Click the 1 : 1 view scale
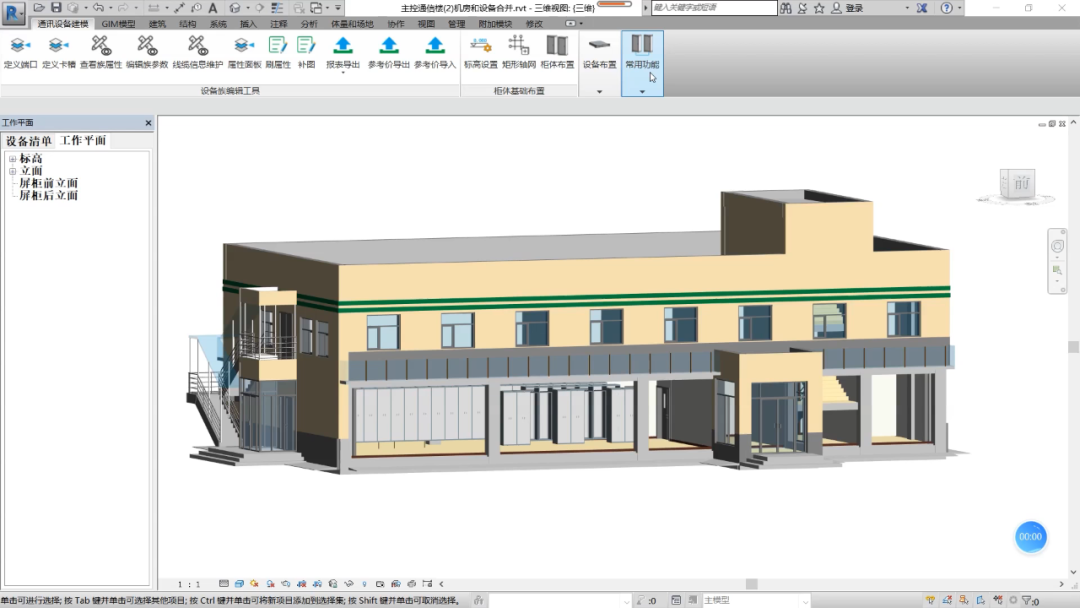The height and width of the screenshot is (608, 1080). point(189,584)
